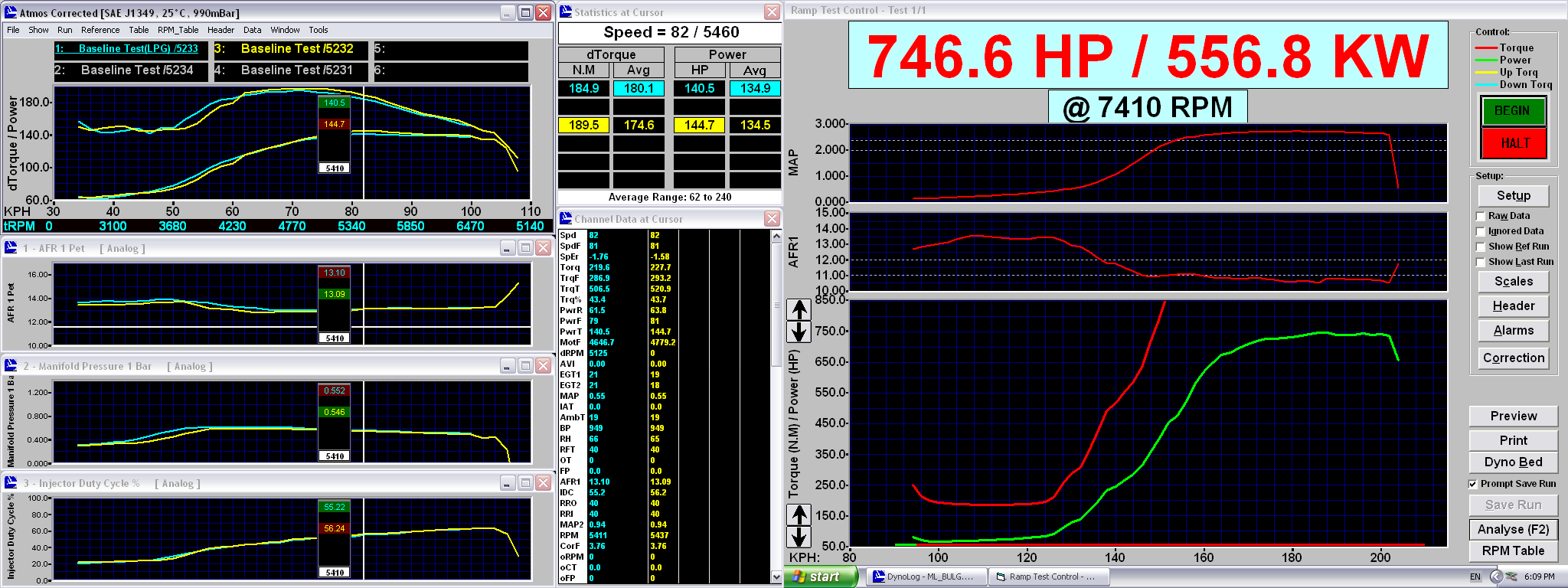This screenshot has width=1568, height=588.
Task: Open the Run menu
Action: (x=65, y=30)
